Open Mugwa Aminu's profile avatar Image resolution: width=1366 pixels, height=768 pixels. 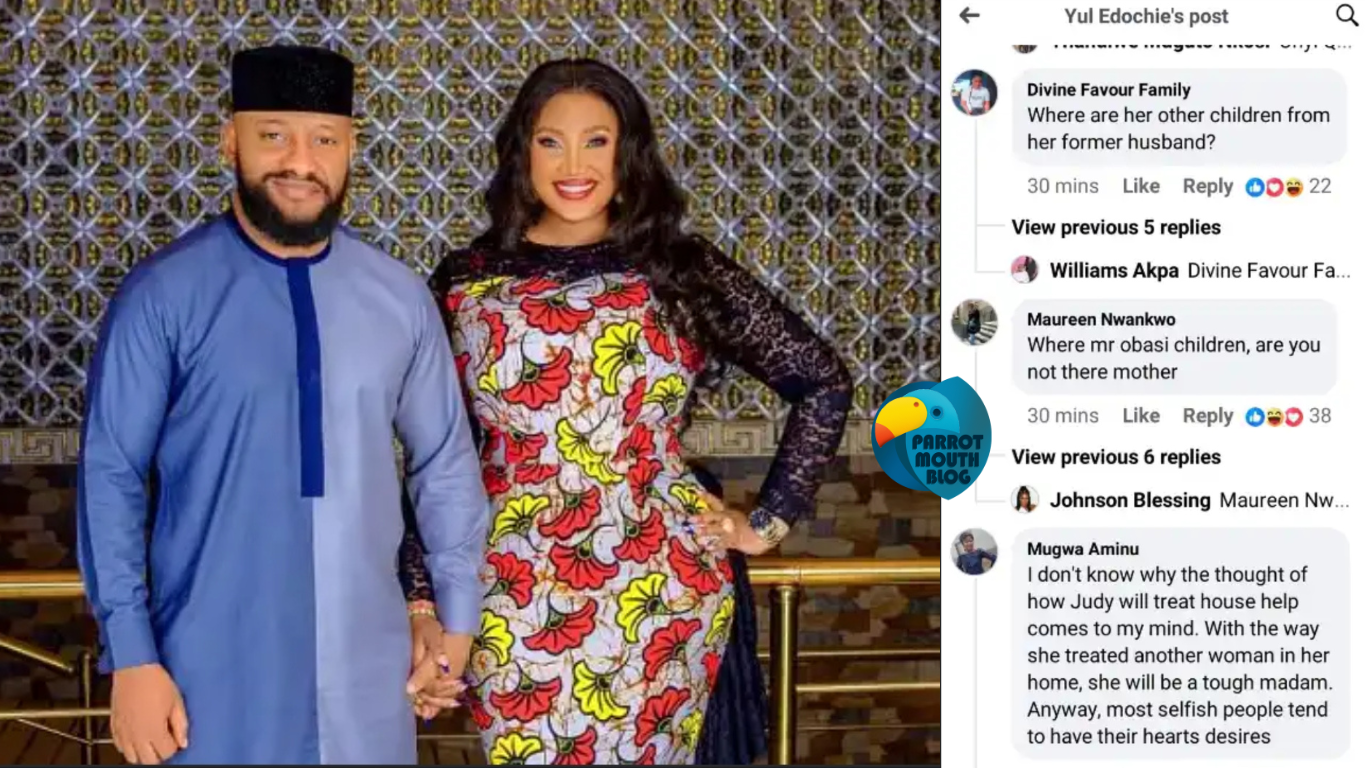point(974,552)
